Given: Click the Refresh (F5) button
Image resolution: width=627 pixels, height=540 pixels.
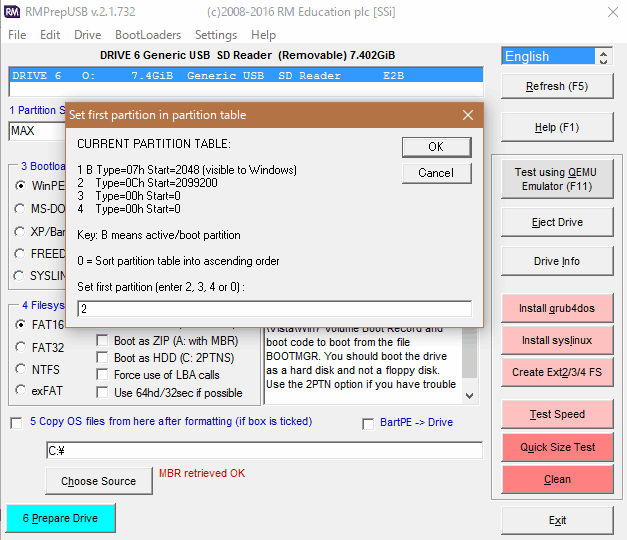Looking at the screenshot, I should point(557,86).
